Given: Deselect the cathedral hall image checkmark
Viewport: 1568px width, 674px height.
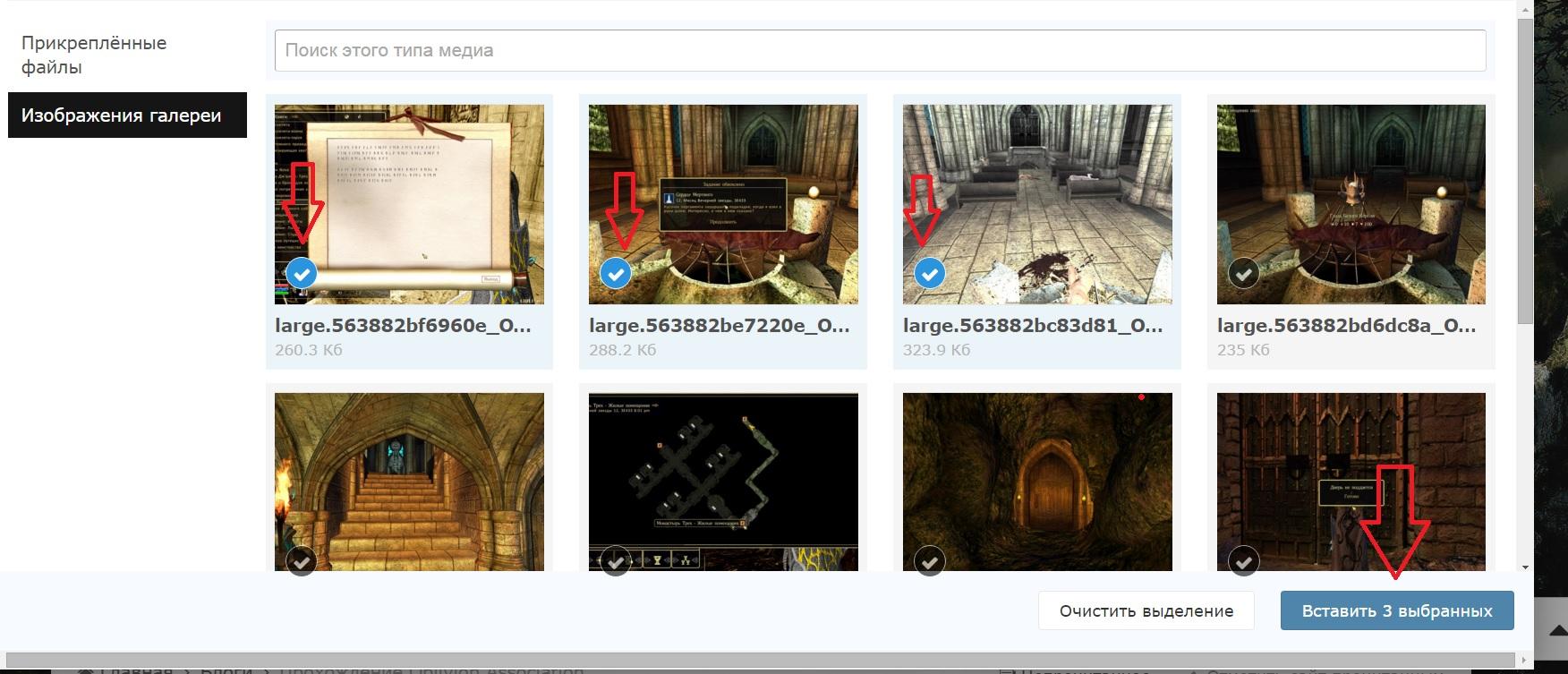Looking at the screenshot, I should pos(930,273).
